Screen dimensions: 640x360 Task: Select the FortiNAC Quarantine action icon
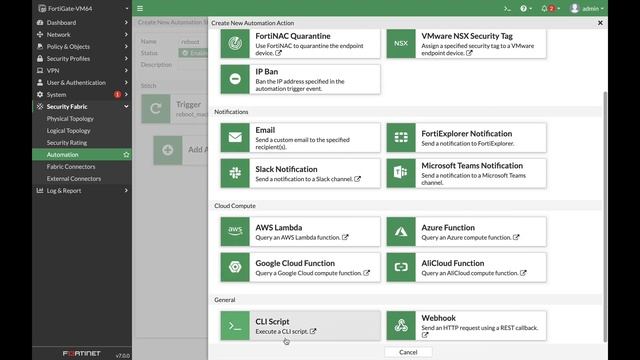[235, 43]
